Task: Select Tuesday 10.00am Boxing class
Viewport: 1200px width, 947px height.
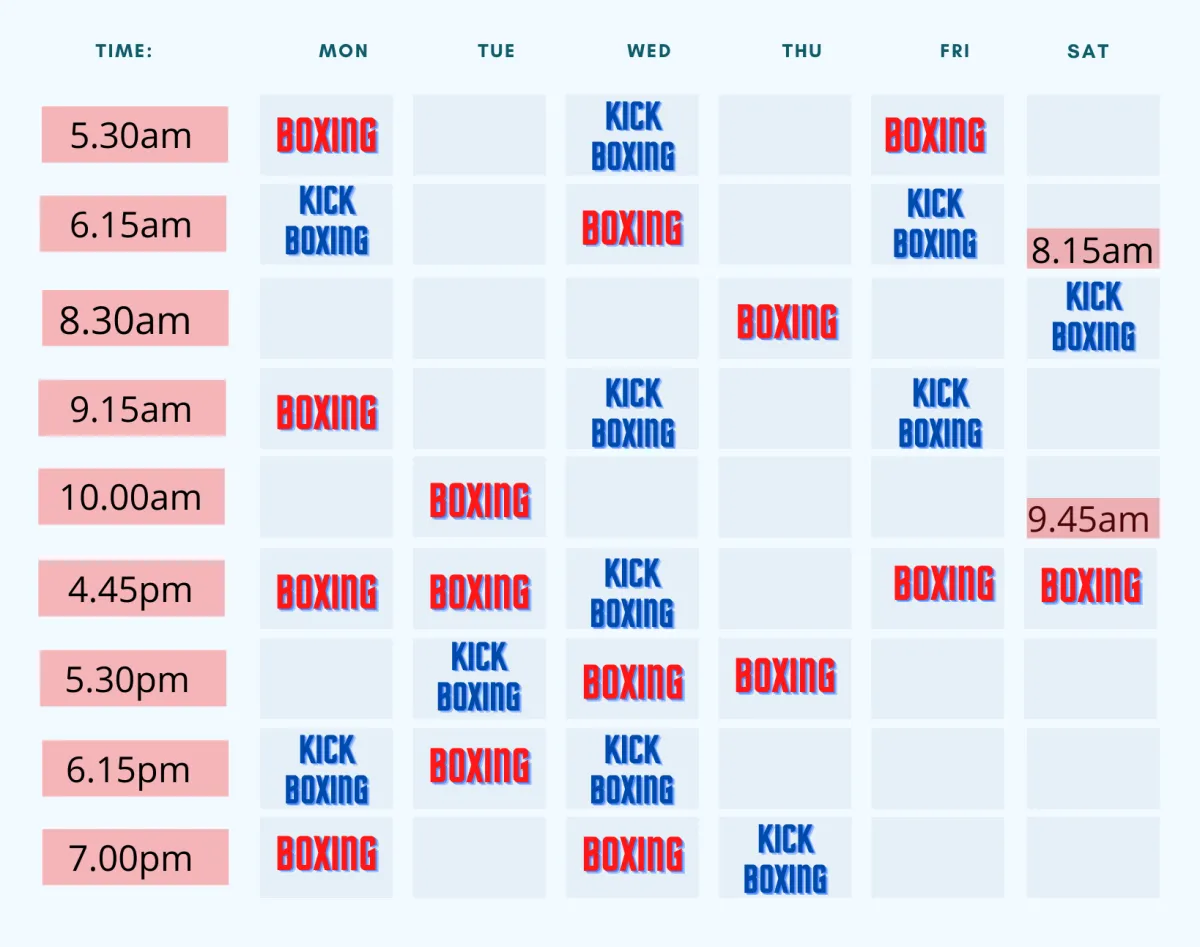Action: [x=480, y=497]
